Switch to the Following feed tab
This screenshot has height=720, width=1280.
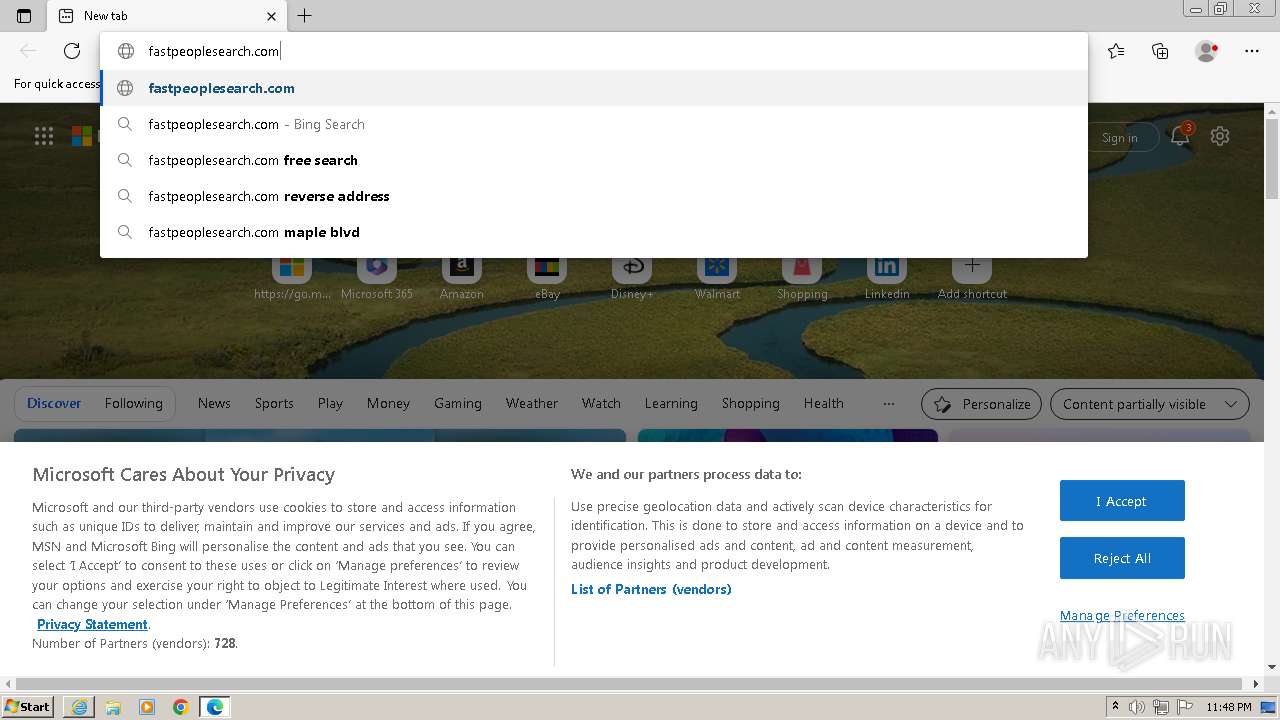click(x=133, y=403)
